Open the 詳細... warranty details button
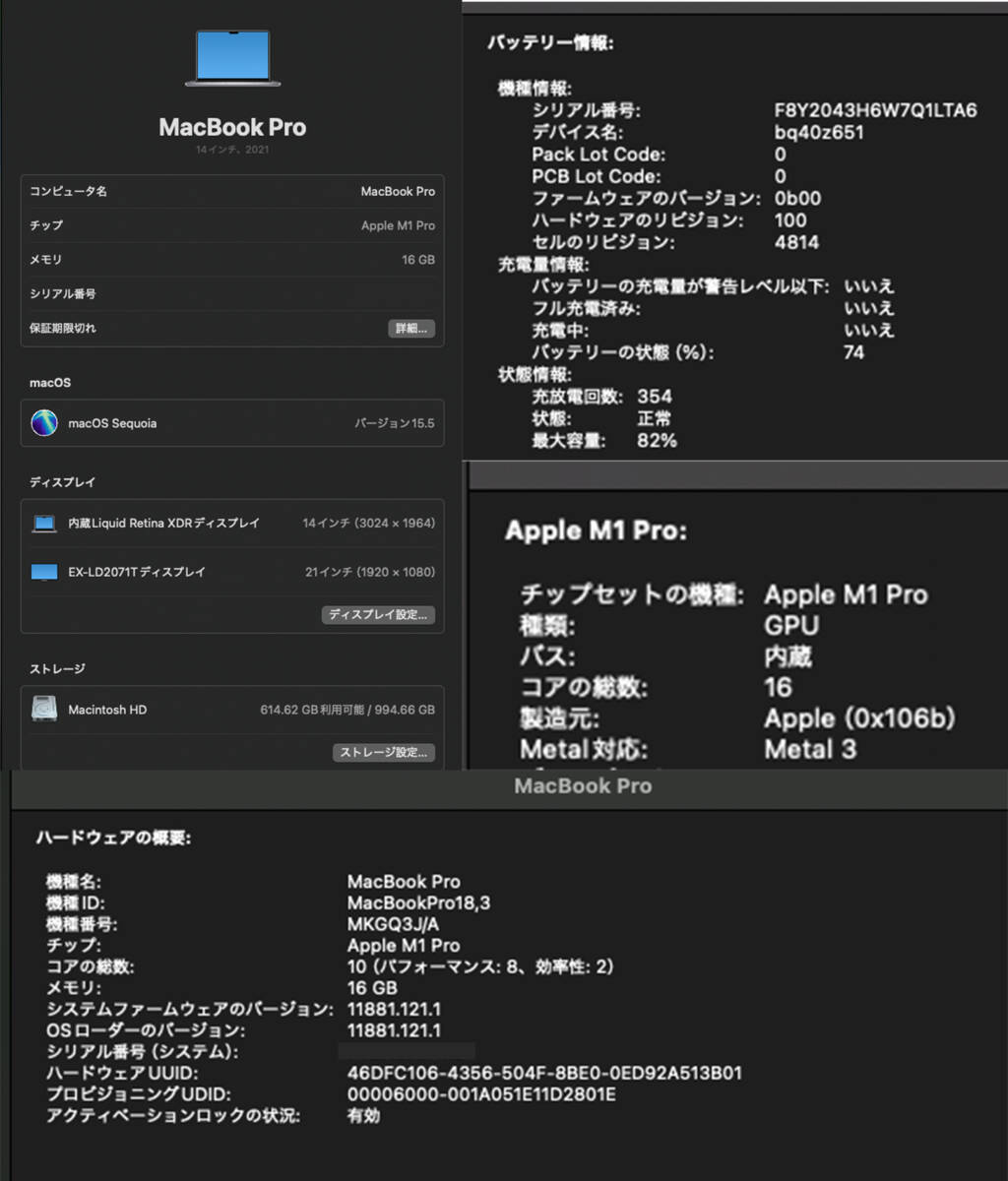 [x=411, y=329]
